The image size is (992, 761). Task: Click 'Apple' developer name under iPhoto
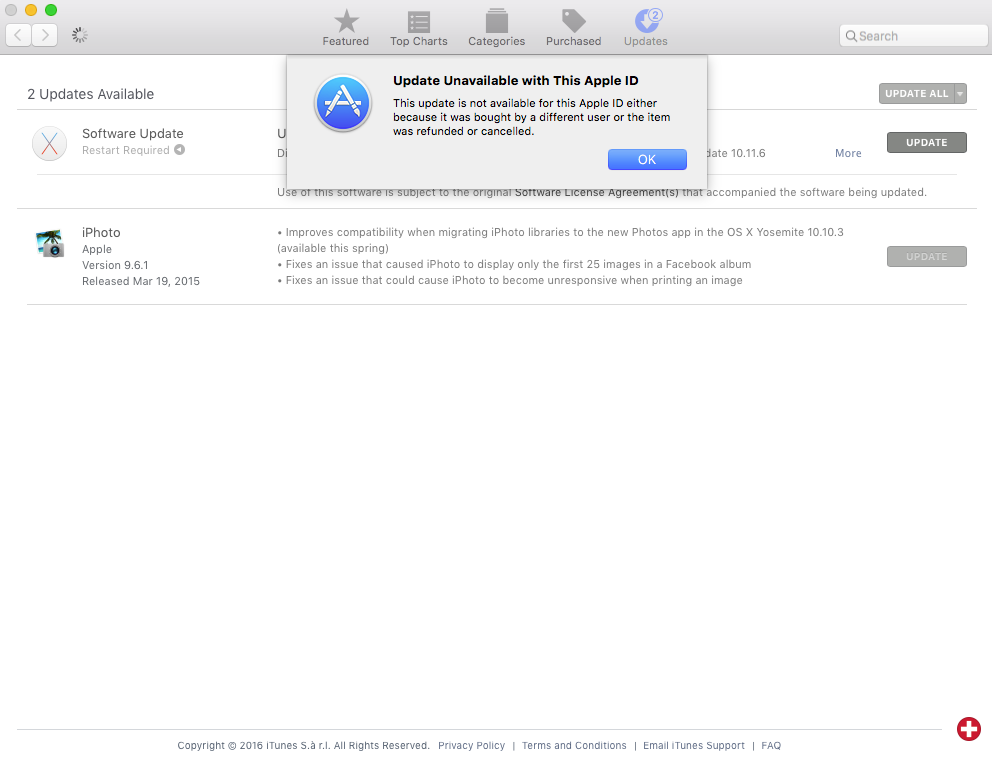(97, 249)
